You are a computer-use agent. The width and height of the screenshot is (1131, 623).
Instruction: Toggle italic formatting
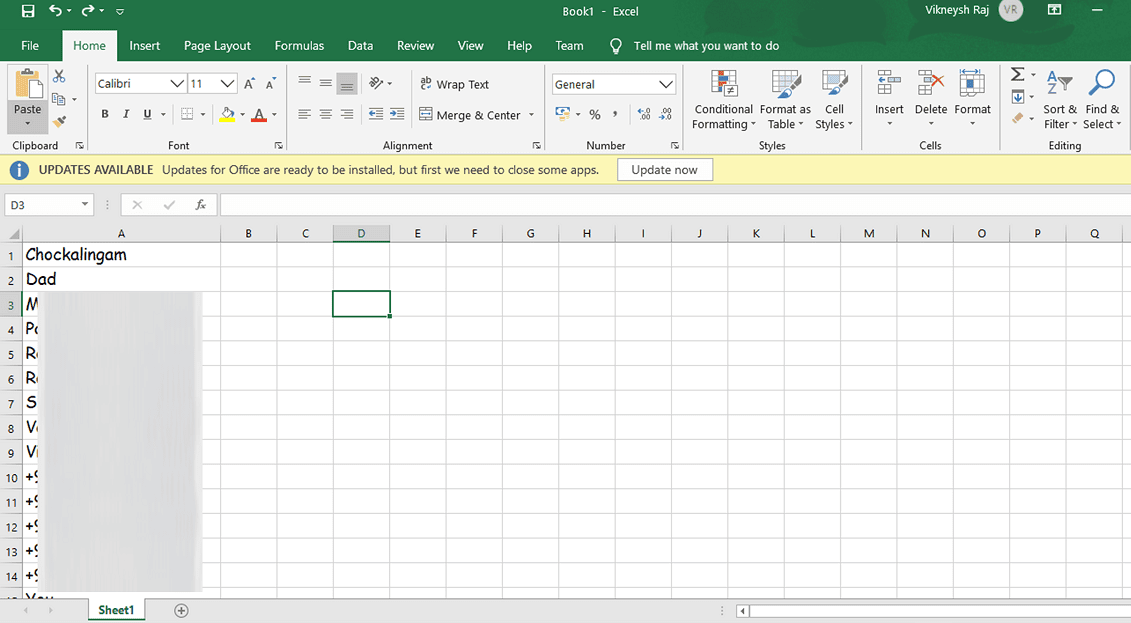point(126,114)
